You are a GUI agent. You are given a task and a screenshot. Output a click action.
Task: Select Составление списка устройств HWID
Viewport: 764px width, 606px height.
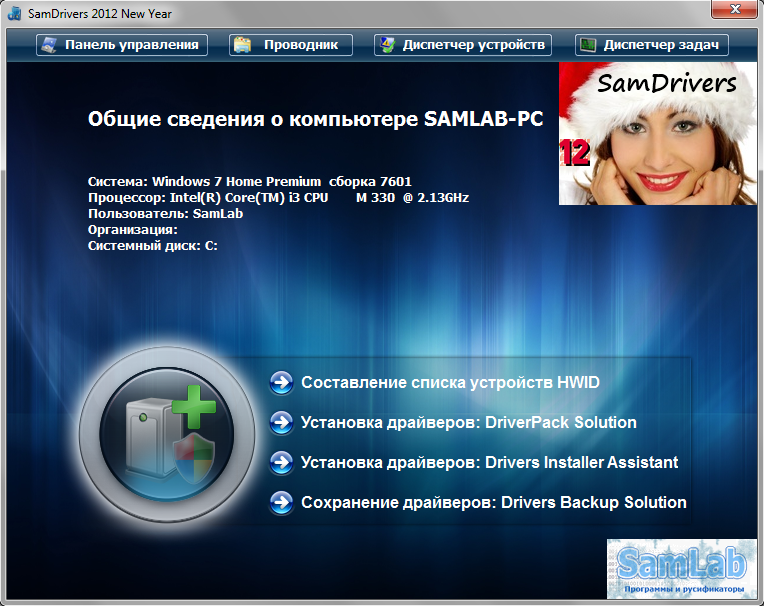(450, 382)
